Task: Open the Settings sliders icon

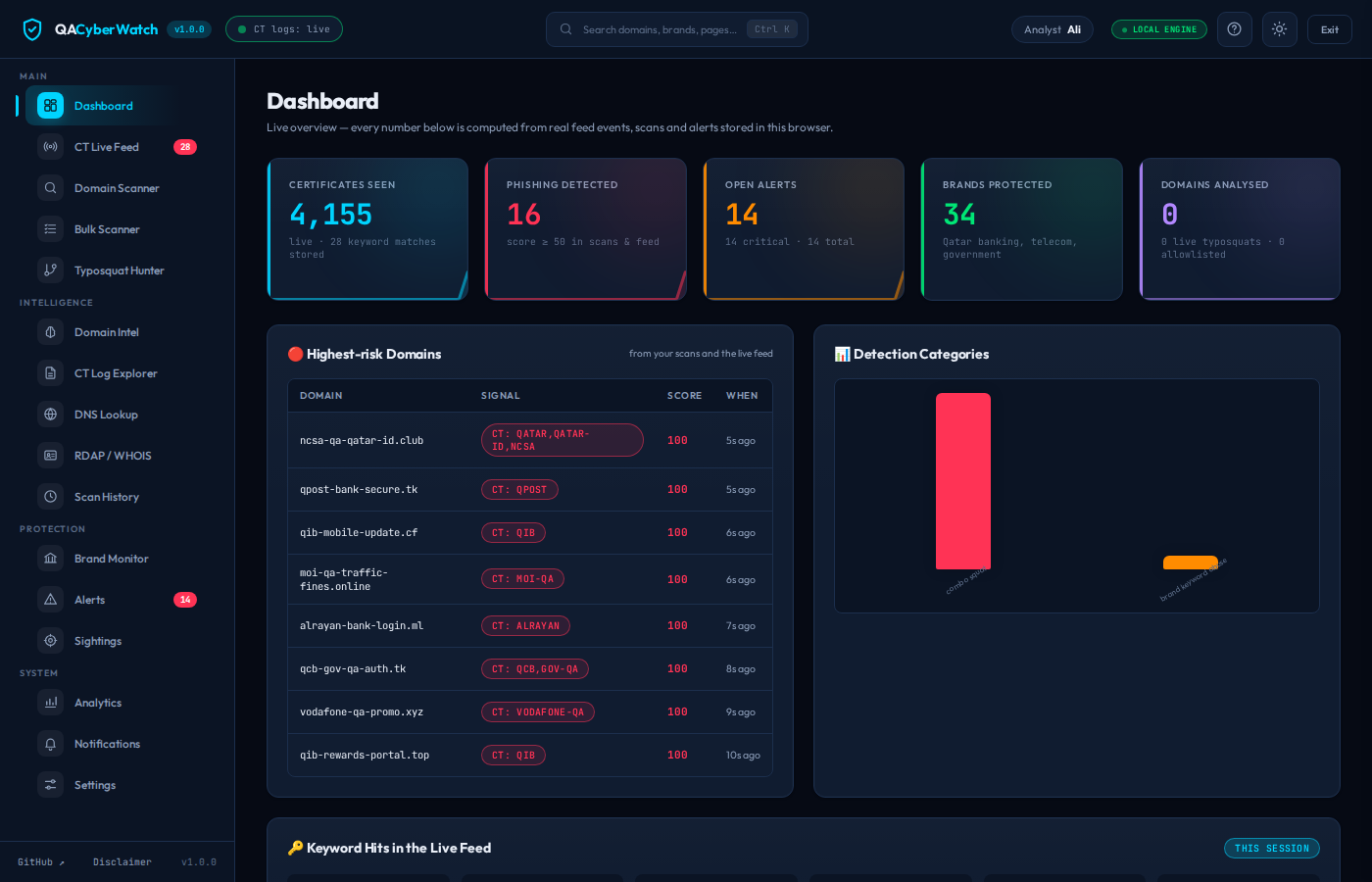Action: (51, 785)
